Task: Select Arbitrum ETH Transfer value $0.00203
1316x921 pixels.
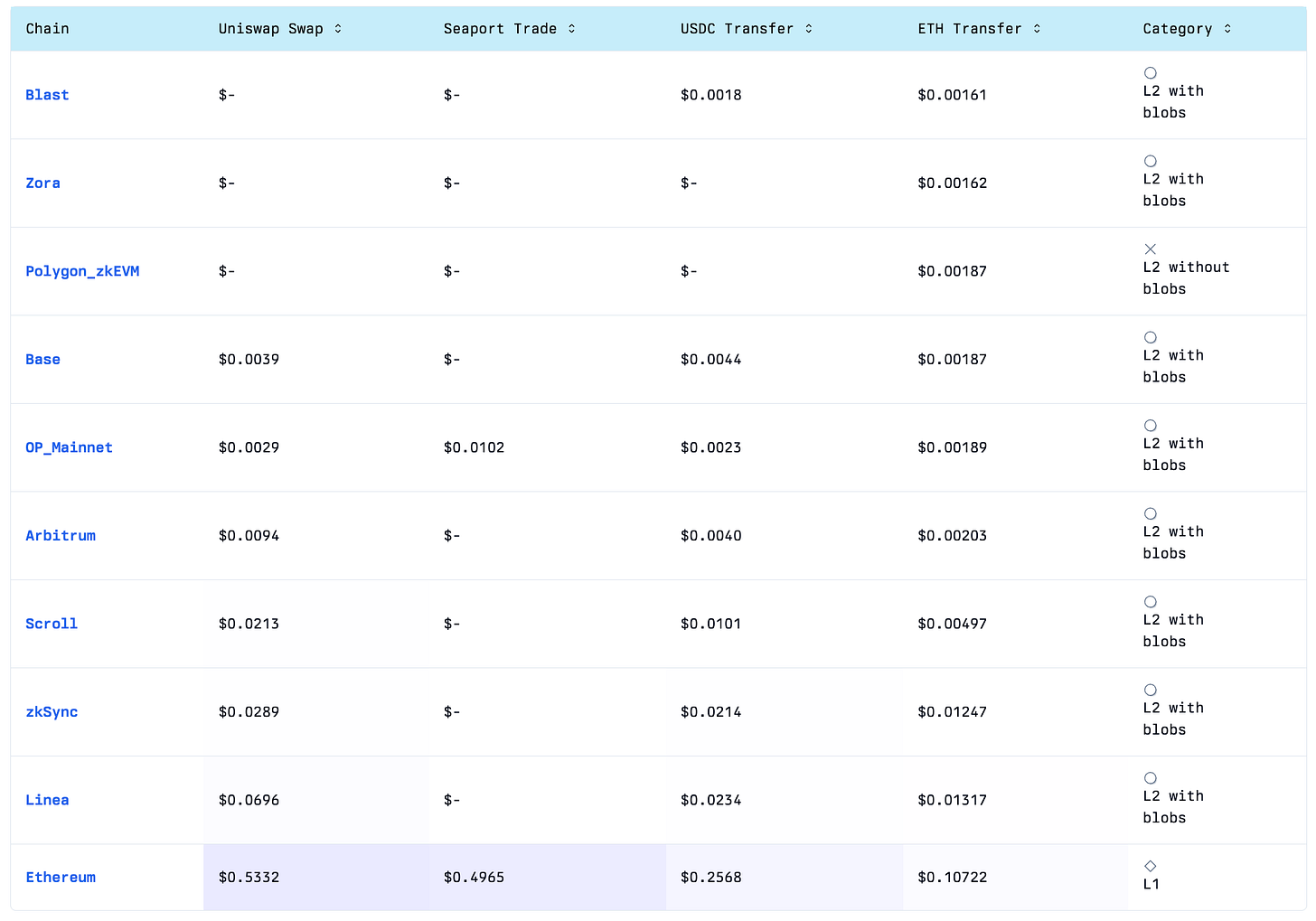Action: pyautogui.click(x=952, y=535)
